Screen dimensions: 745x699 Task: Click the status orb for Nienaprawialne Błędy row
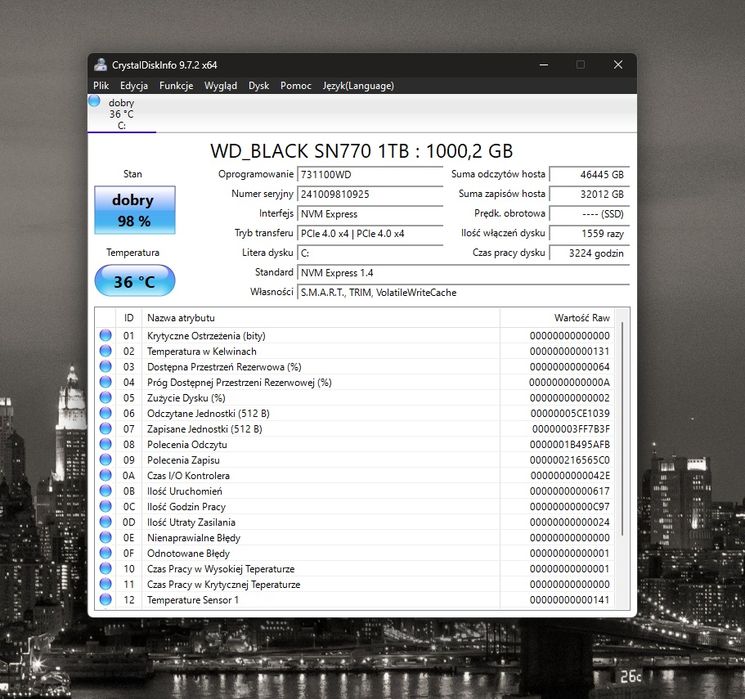coord(105,537)
